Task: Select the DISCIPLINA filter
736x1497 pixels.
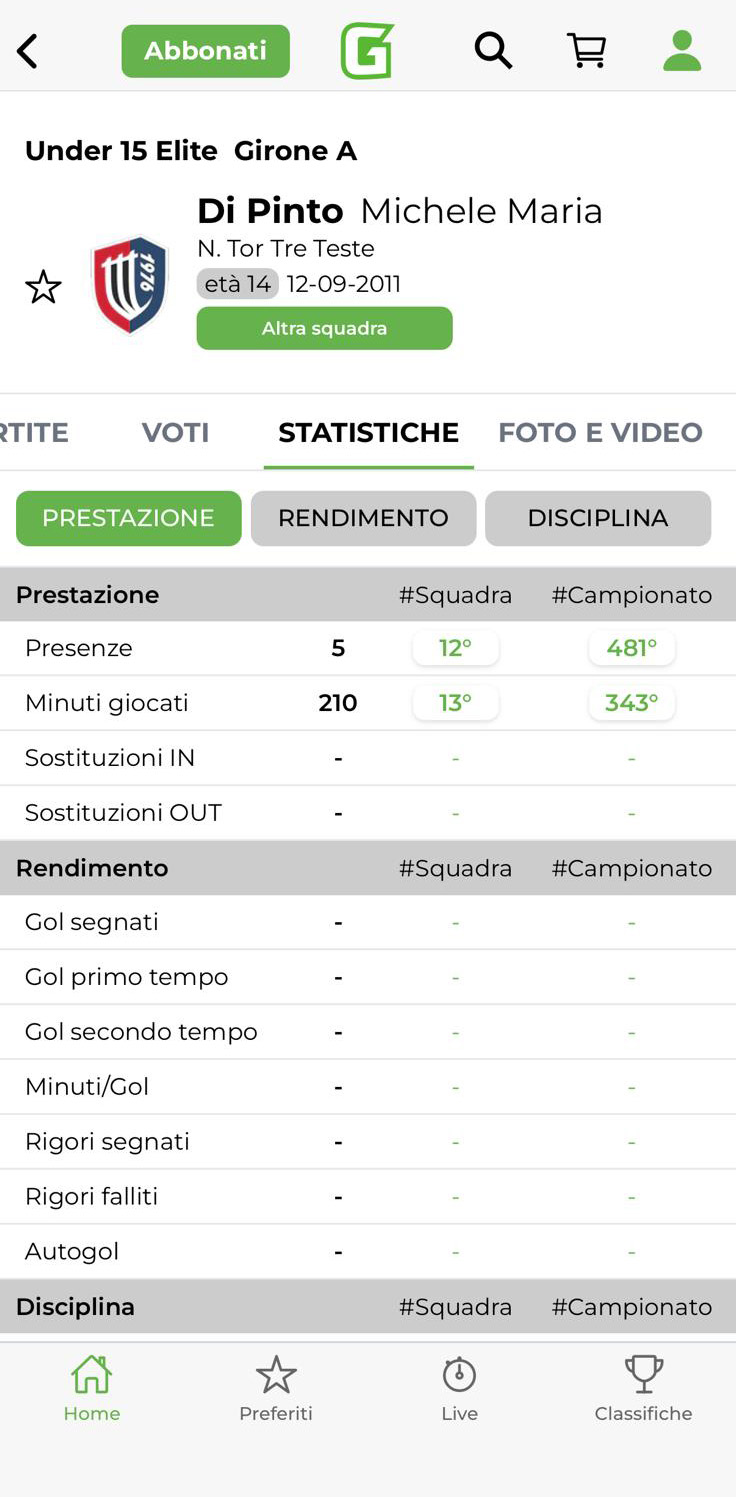Action: [598, 518]
